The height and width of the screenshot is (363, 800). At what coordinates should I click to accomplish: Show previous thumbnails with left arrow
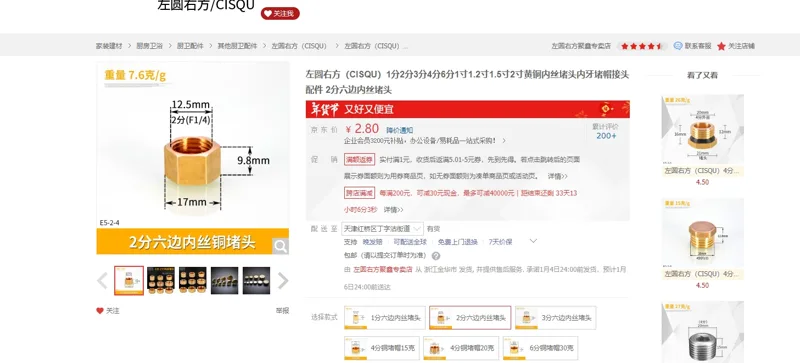(x=103, y=280)
